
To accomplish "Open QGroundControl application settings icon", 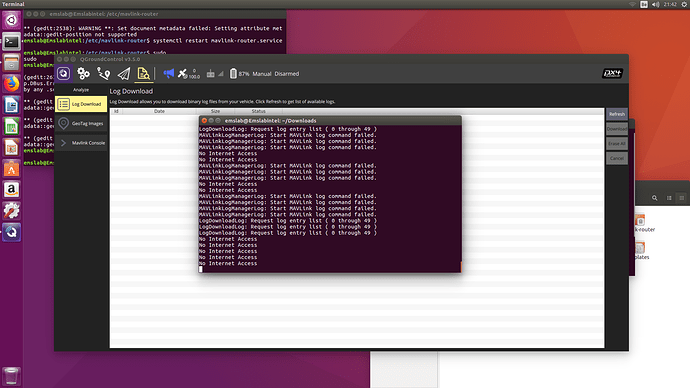I will pyautogui.click(x=63, y=73).
